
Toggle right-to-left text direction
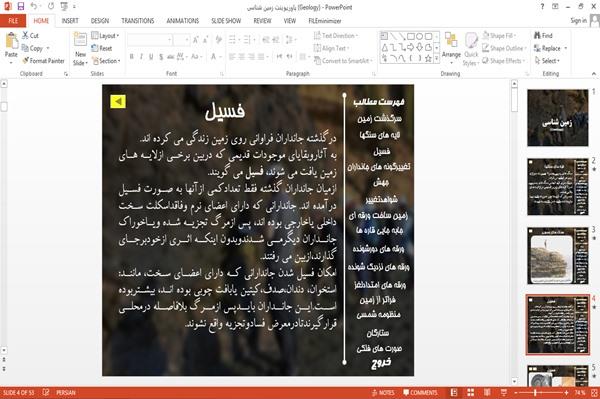[290, 57]
